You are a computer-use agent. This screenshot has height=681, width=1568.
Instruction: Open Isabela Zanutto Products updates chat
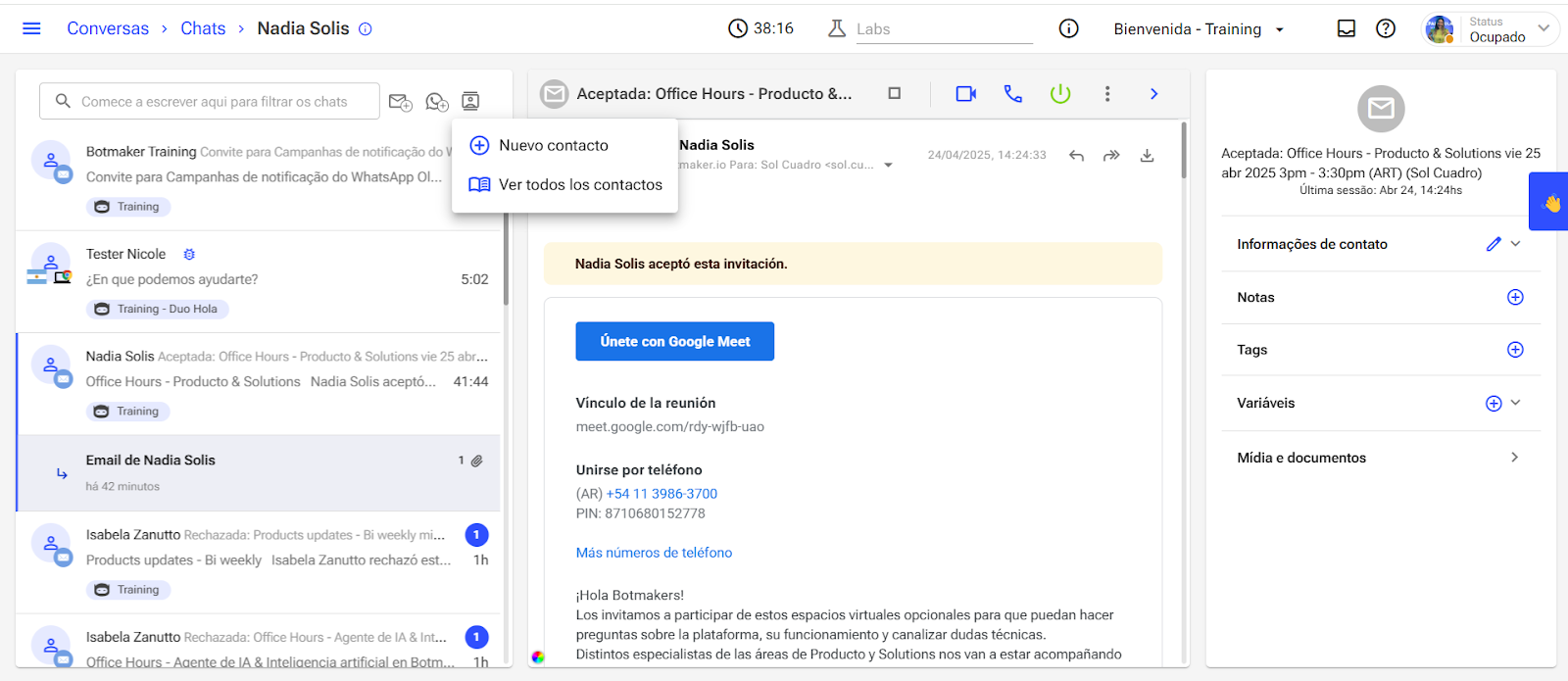(259, 562)
